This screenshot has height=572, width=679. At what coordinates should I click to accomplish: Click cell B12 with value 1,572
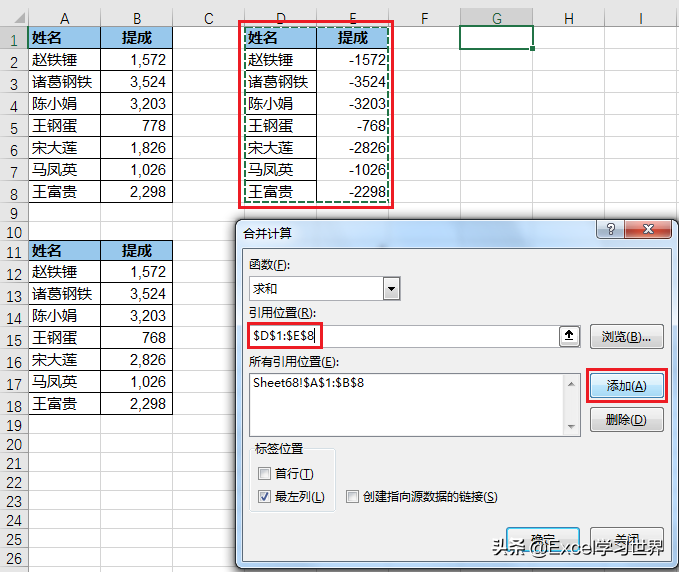(x=136, y=272)
